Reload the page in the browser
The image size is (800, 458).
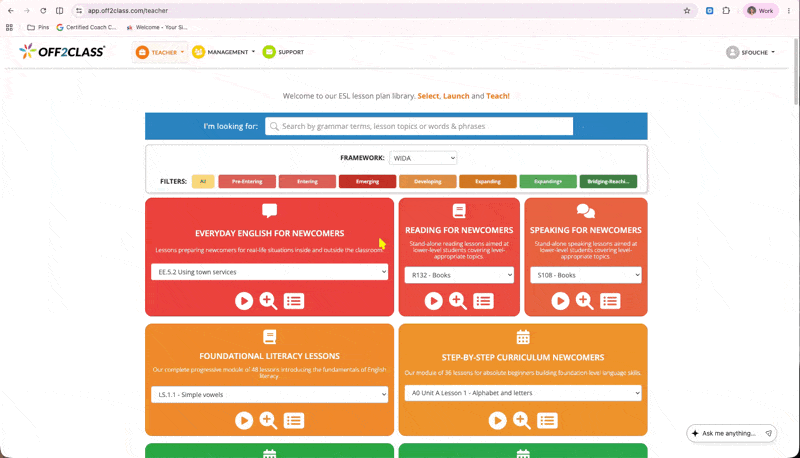tap(43, 11)
